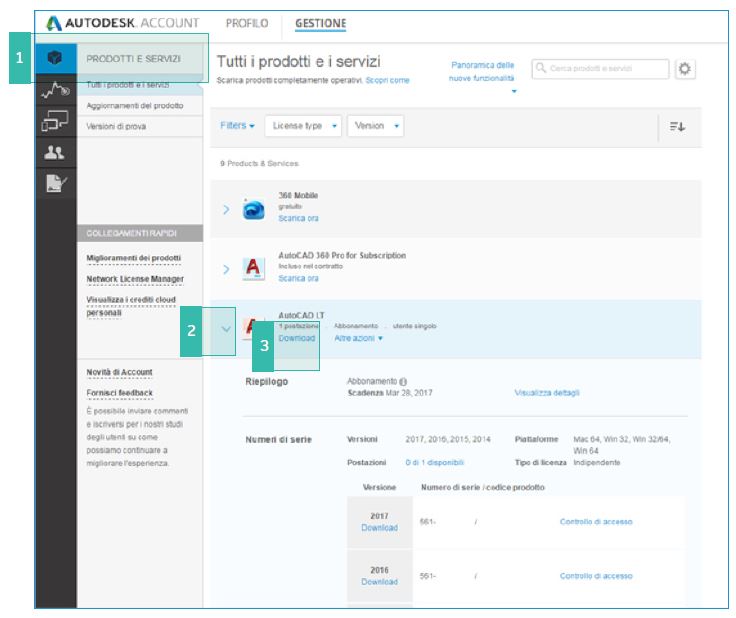736x618 pixels.
Task: Switch to the PROFILO tab
Action: click(x=247, y=23)
